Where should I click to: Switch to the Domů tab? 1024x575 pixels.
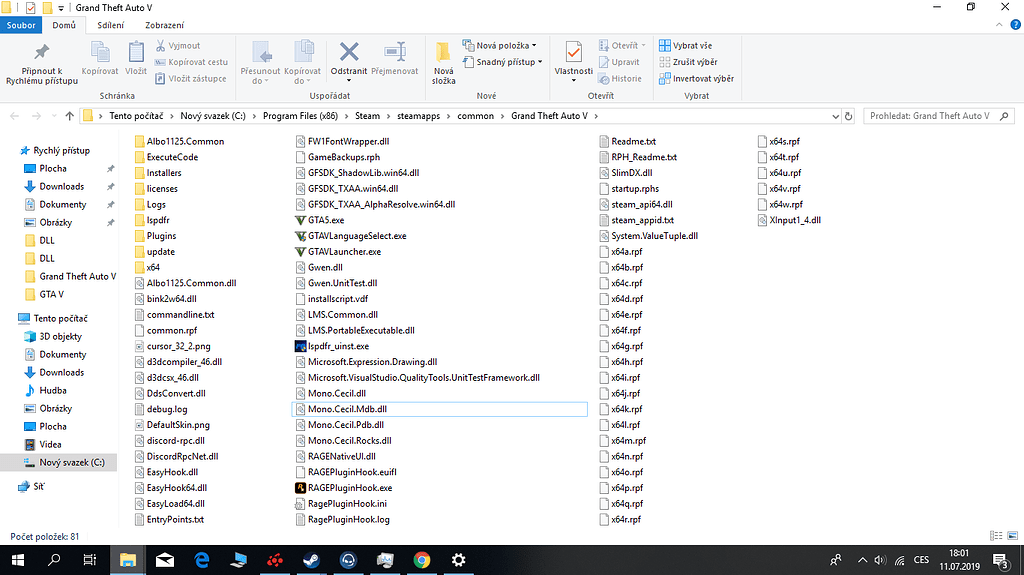pyautogui.click(x=64, y=25)
